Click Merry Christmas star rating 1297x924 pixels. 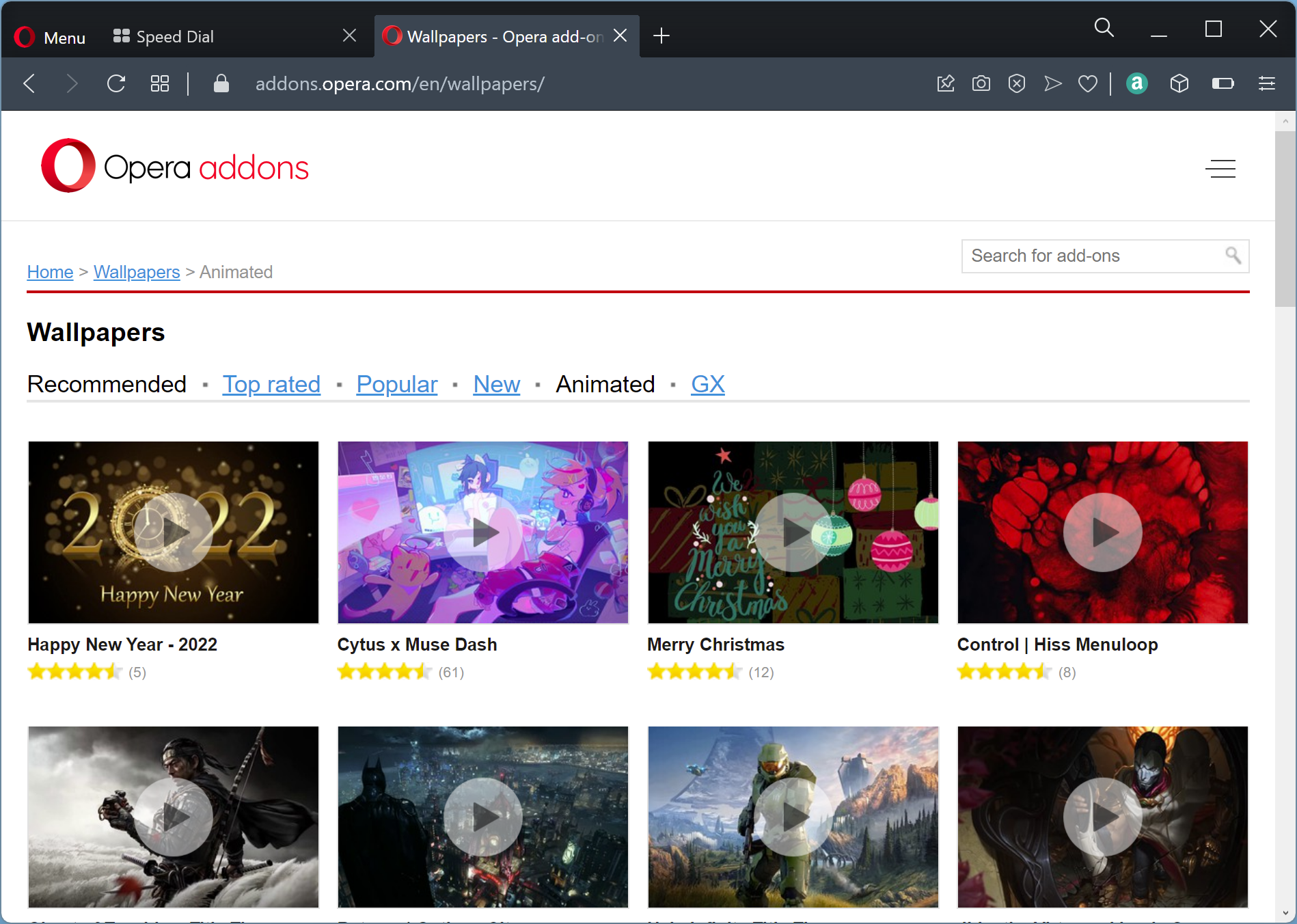pos(694,672)
